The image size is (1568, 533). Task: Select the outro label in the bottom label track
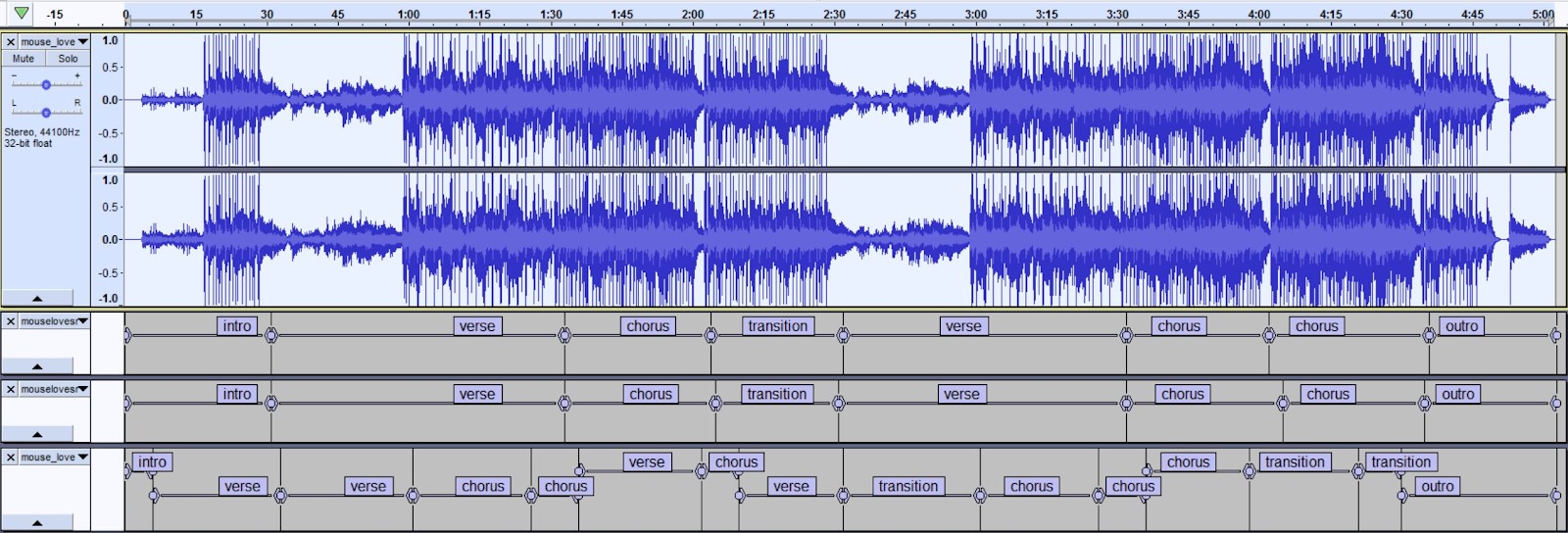pyautogui.click(x=1438, y=486)
